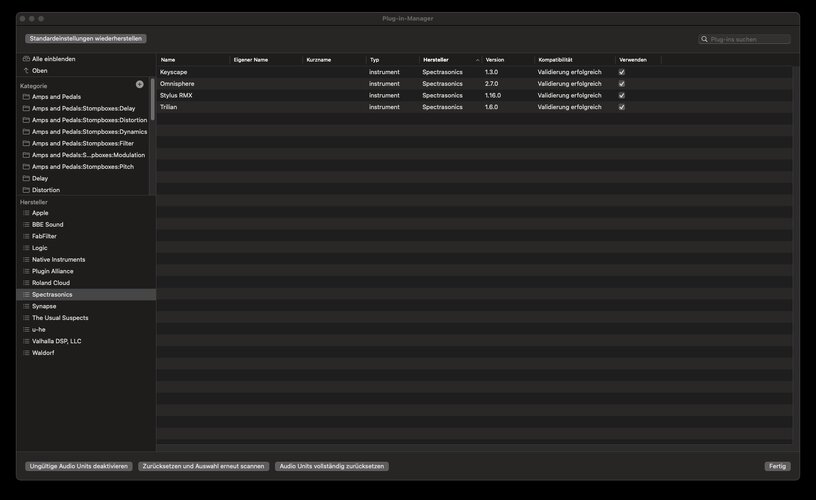Screen dimensions: 816x500
Task: Click the Oben label in sidebar
Action: [x=40, y=70]
